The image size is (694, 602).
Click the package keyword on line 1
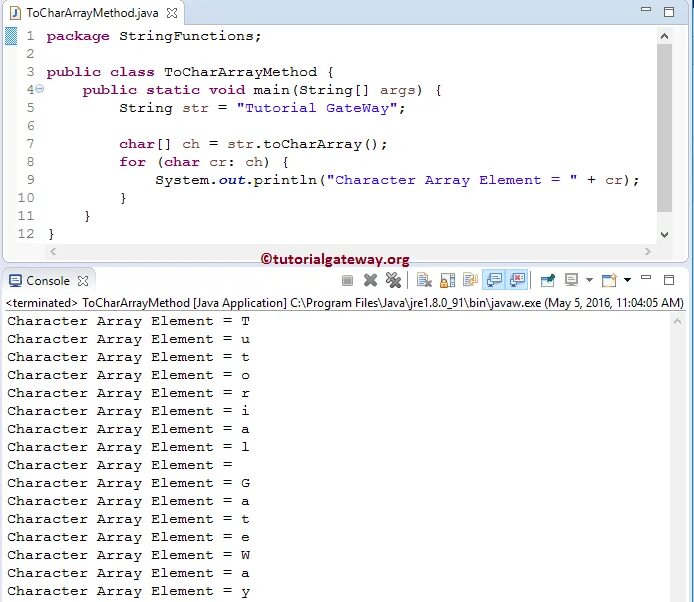pos(78,36)
